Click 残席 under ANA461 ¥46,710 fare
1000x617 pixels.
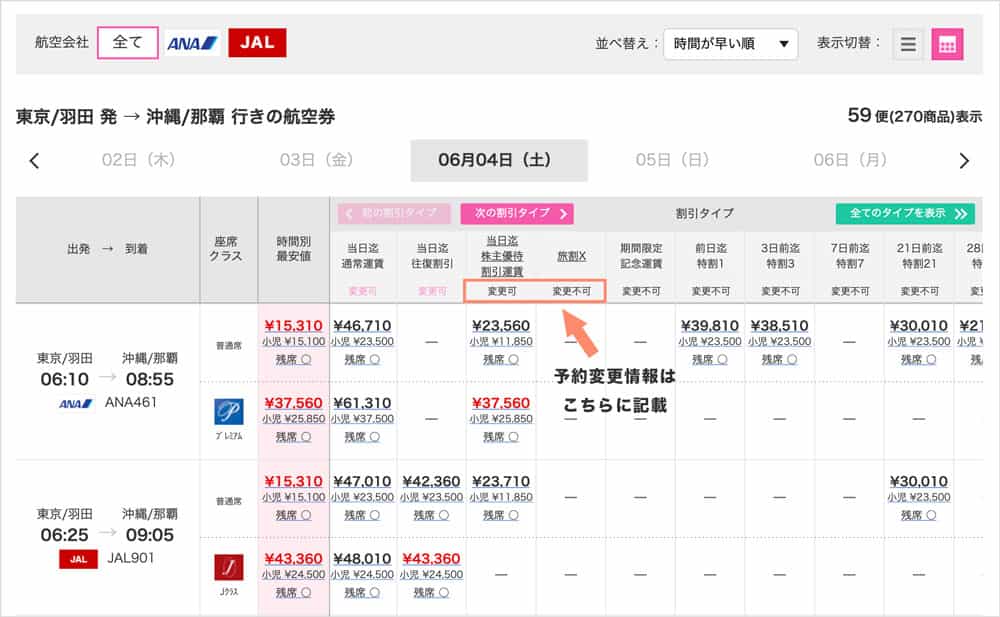click(x=362, y=360)
